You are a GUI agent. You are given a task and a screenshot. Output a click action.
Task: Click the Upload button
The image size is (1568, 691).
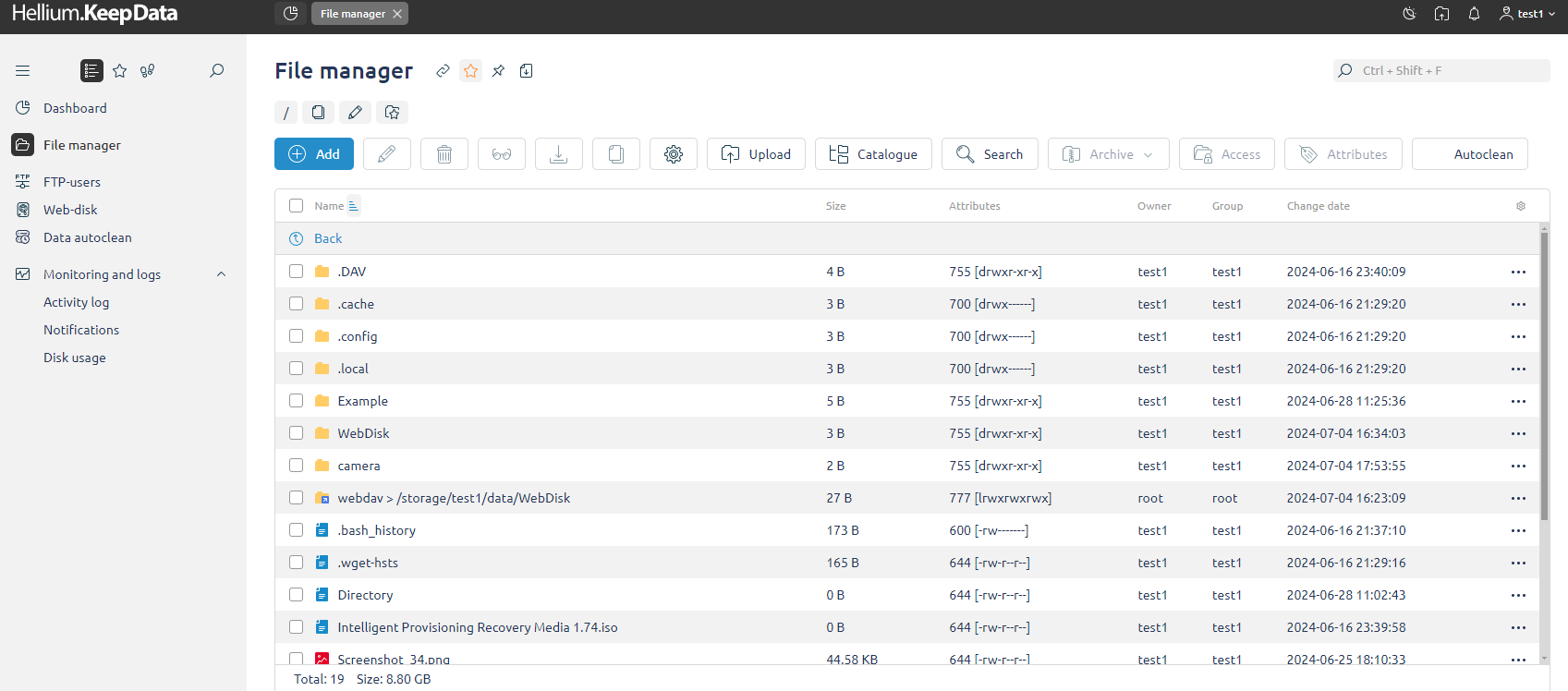coord(756,154)
